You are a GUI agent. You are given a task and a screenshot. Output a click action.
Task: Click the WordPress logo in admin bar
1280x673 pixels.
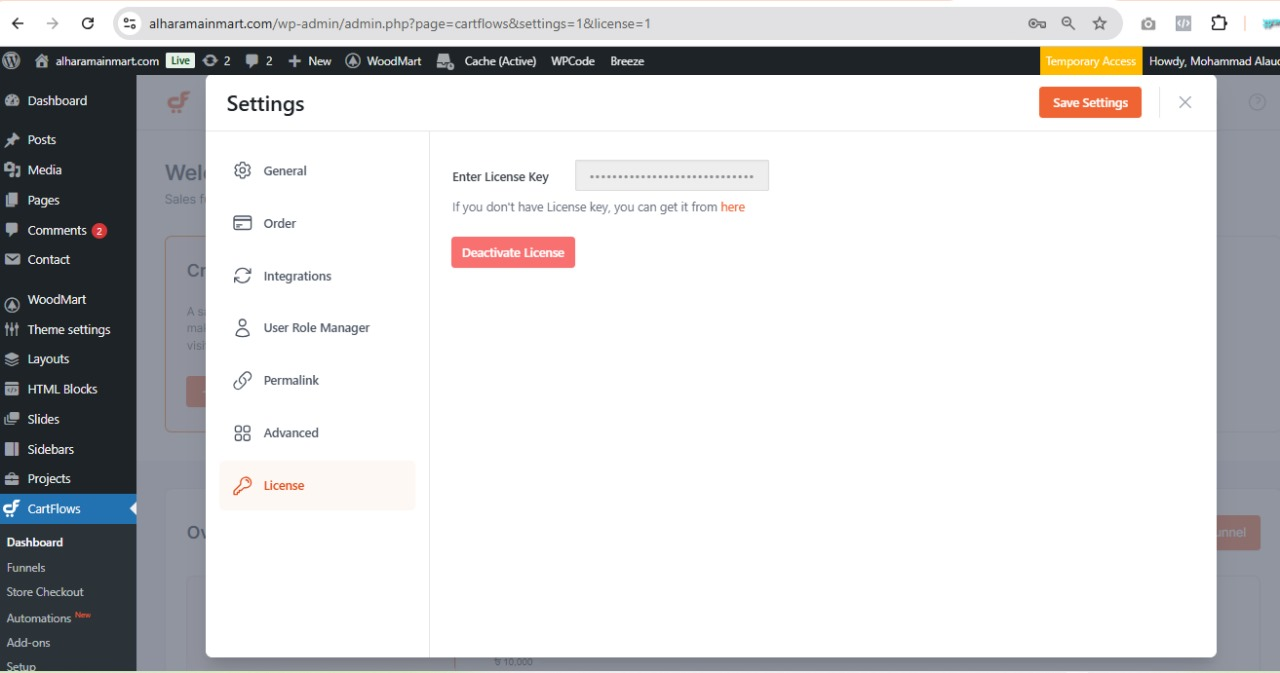tap(12, 61)
